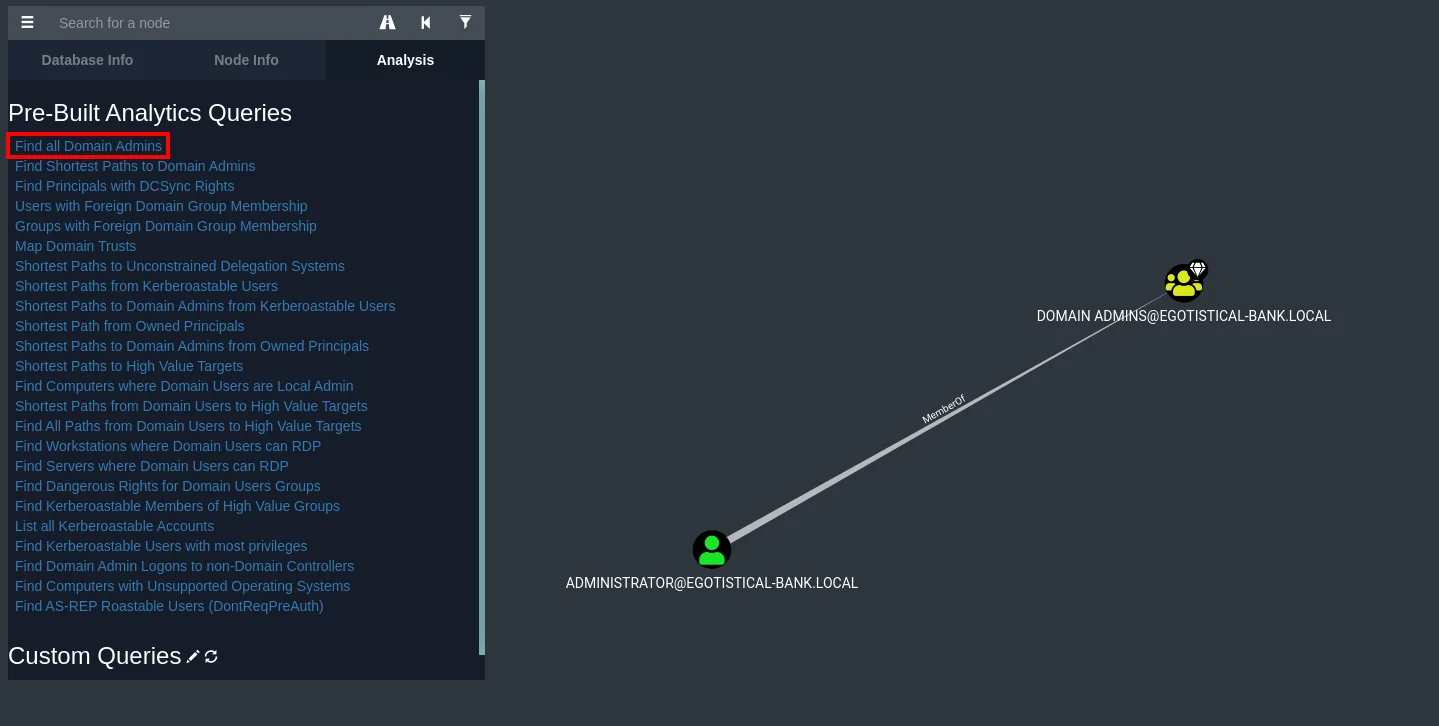The height and width of the screenshot is (726, 1439).
Task: Click the panel's vertical scrollbar
Action: click(x=482, y=367)
